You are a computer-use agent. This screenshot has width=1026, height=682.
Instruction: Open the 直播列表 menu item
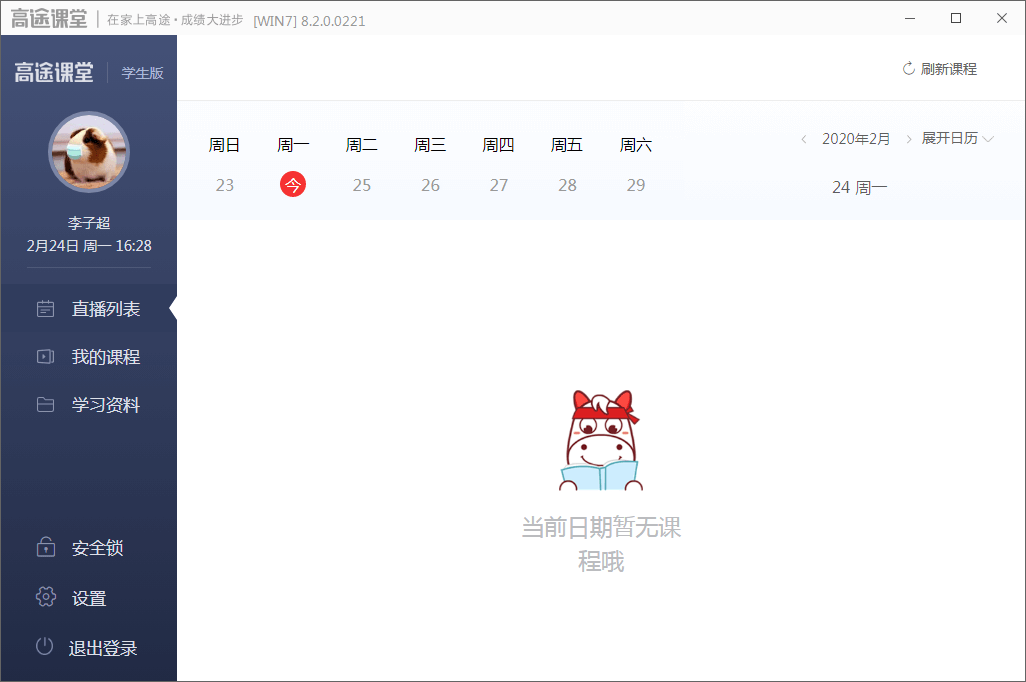coord(105,309)
